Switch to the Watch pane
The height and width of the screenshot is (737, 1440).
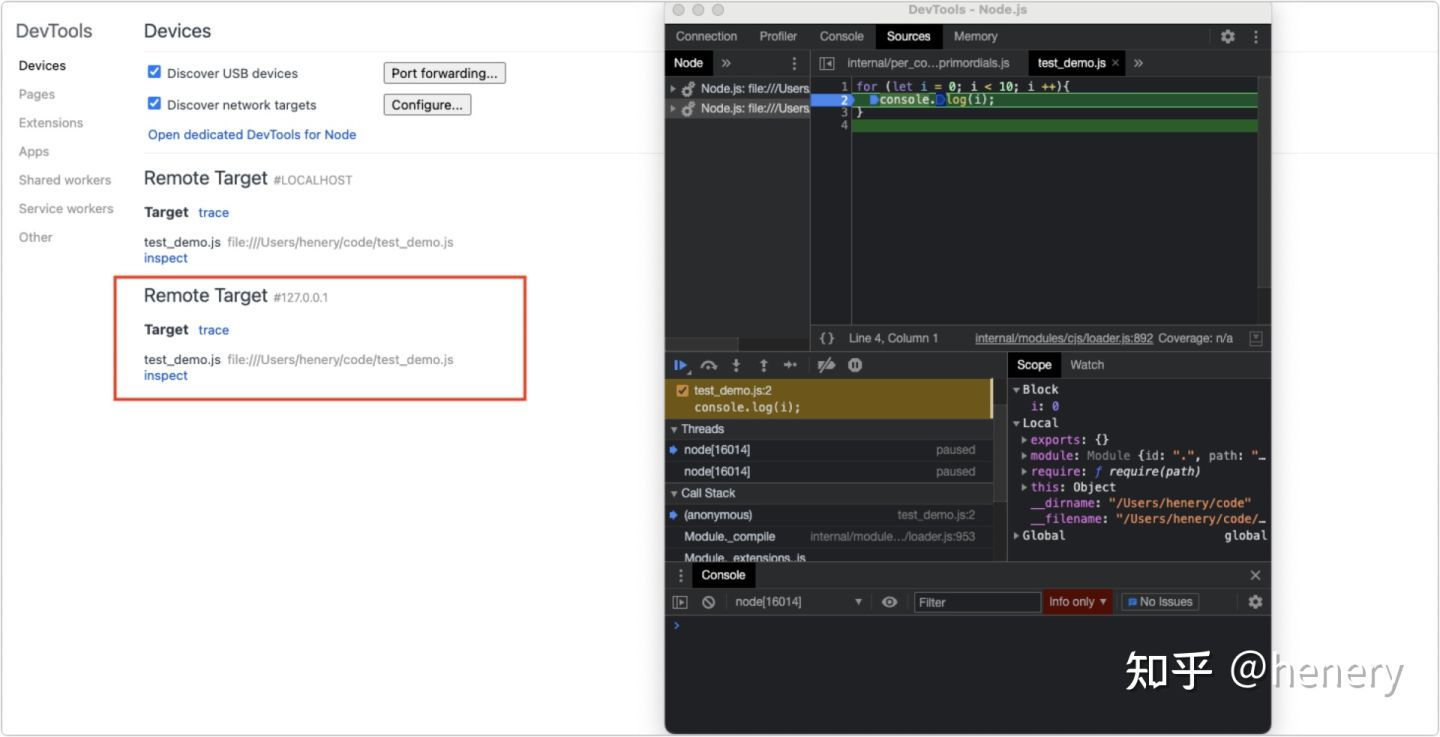click(1087, 365)
